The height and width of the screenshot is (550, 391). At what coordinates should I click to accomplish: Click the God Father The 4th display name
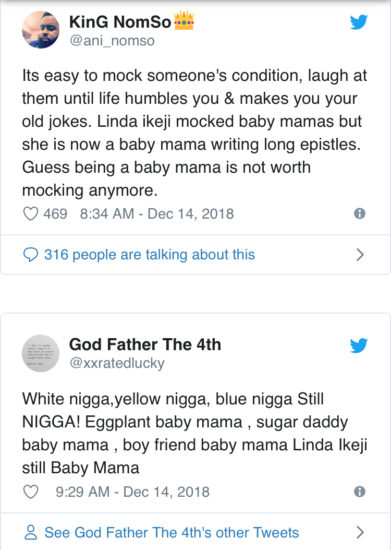(x=145, y=344)
